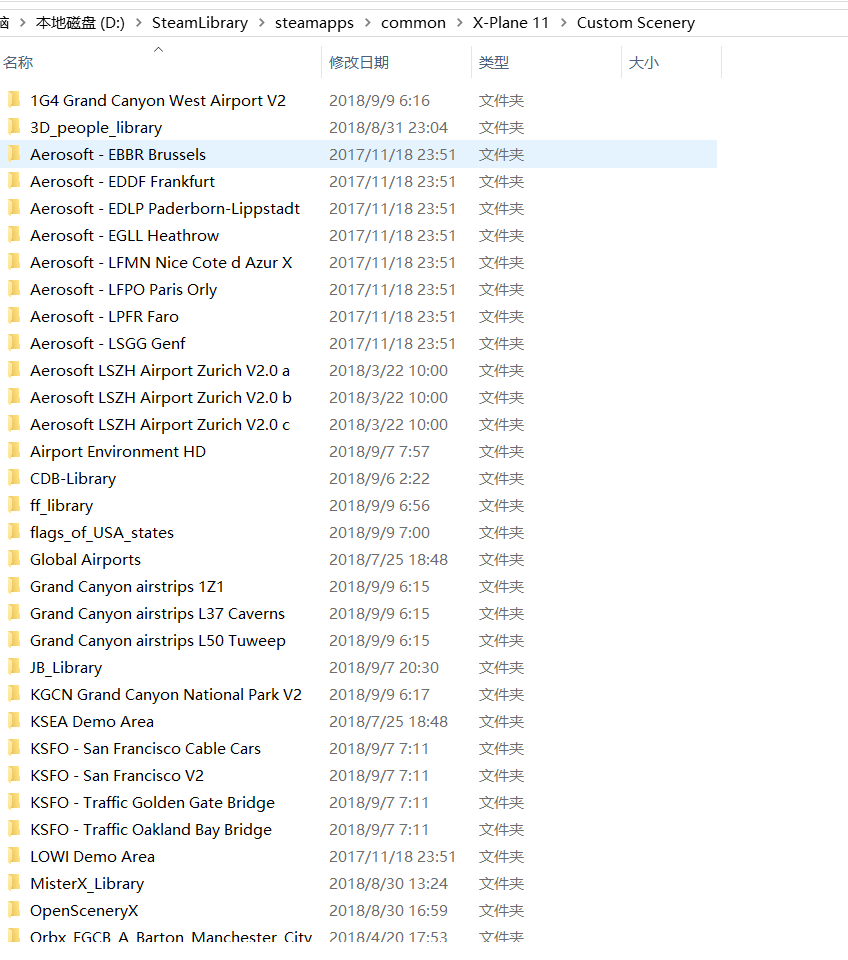Click Custom Scenery breadcrumb segment
848x960 pixels.
[x=636, y=23]
